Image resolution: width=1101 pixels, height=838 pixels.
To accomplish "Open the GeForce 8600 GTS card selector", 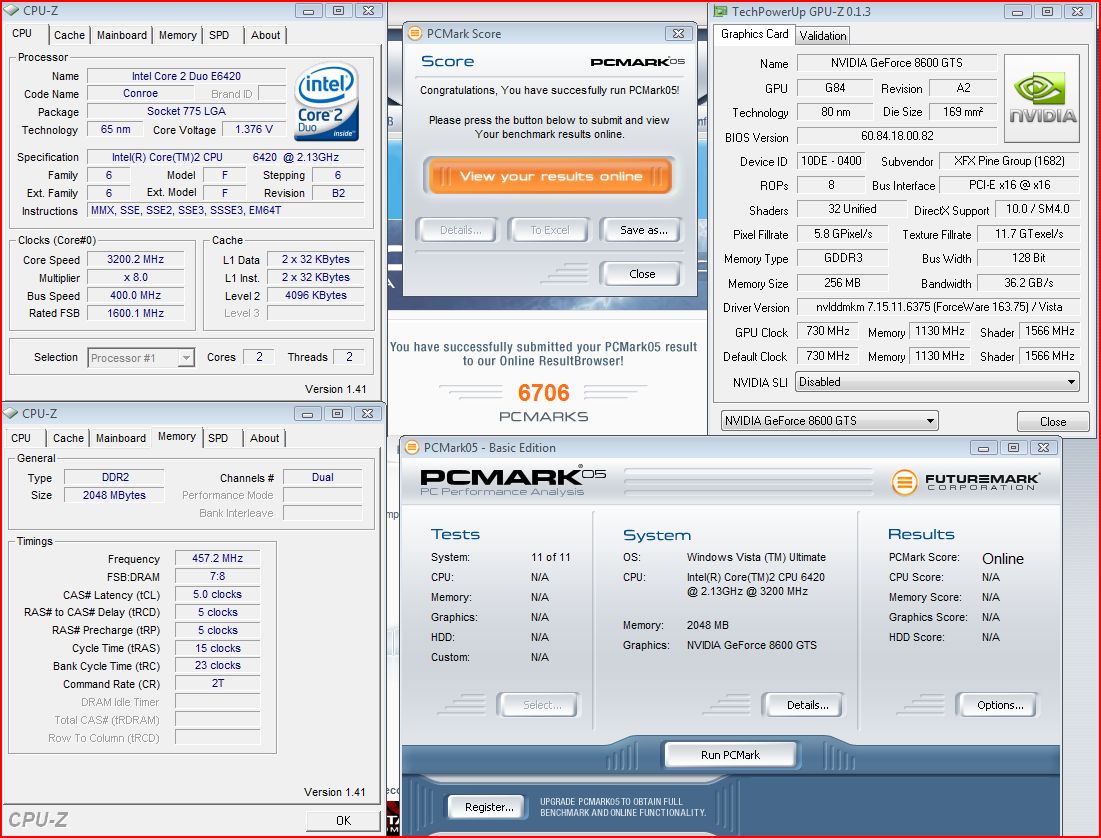I will click(x=829, y=421).
